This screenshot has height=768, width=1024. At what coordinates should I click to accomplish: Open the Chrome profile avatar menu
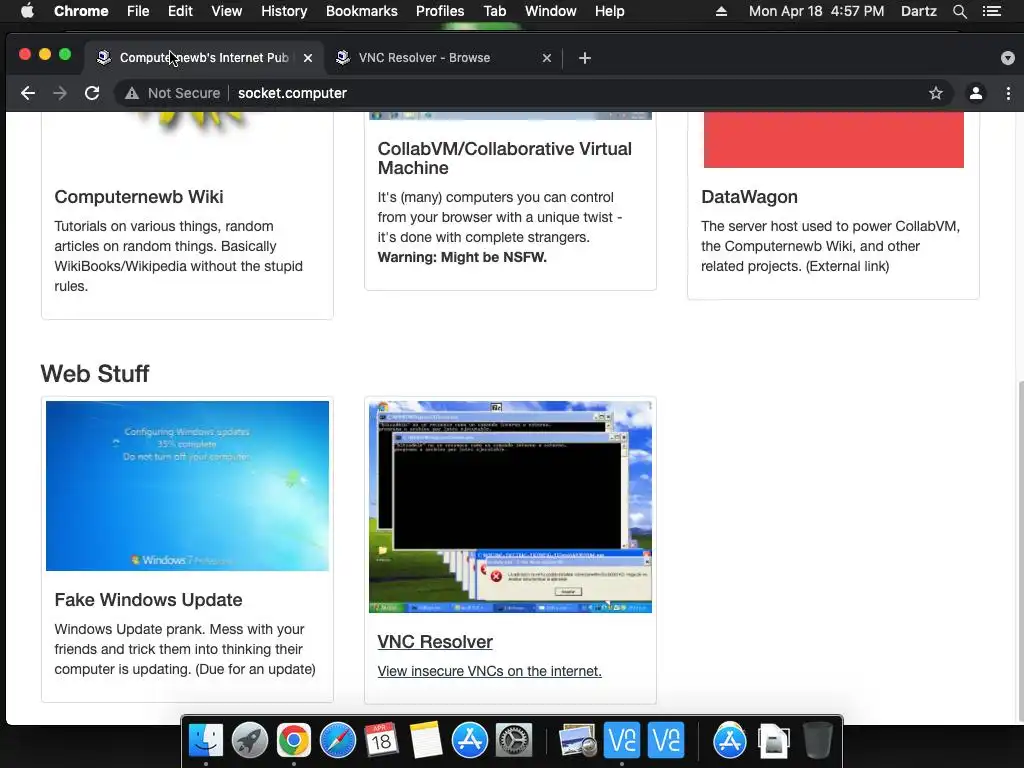(976, 93)
